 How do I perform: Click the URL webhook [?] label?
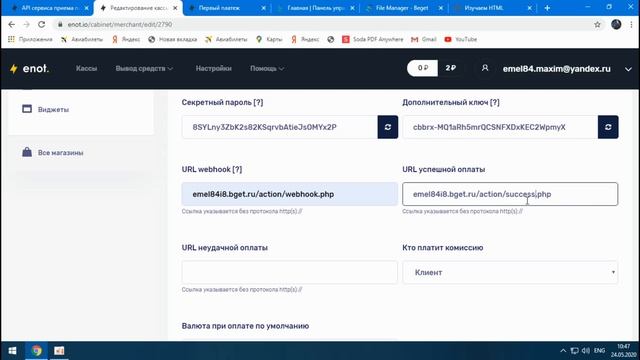click(212, 169)
